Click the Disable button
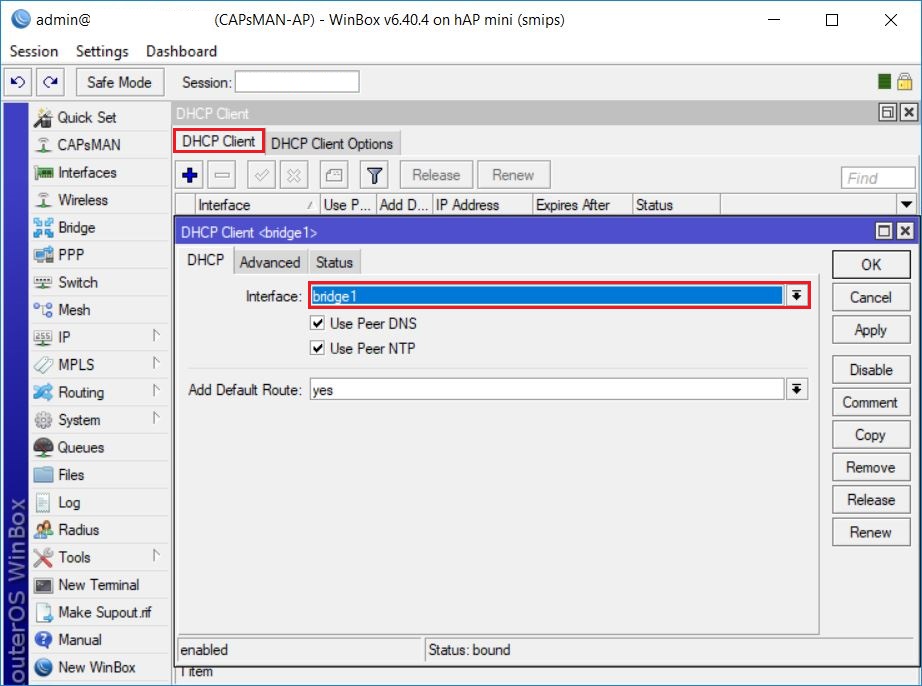This screenshot has width=922, height=686. (871, 370)
